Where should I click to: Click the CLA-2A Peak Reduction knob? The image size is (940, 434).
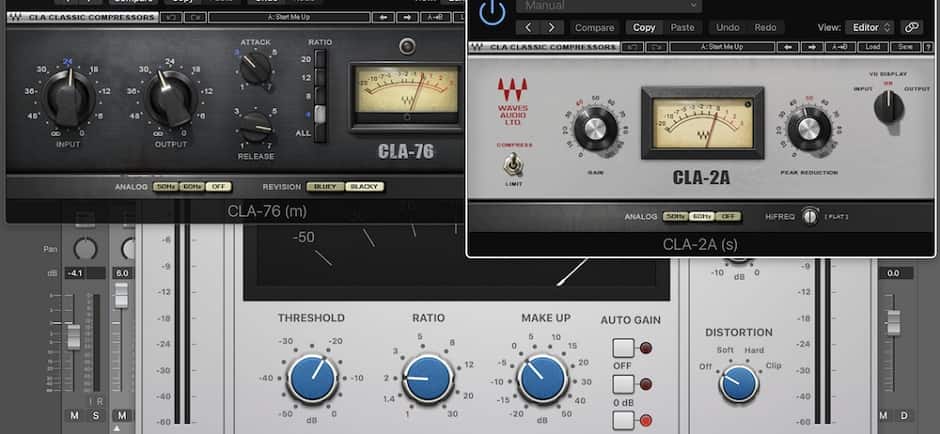point(809,129)
